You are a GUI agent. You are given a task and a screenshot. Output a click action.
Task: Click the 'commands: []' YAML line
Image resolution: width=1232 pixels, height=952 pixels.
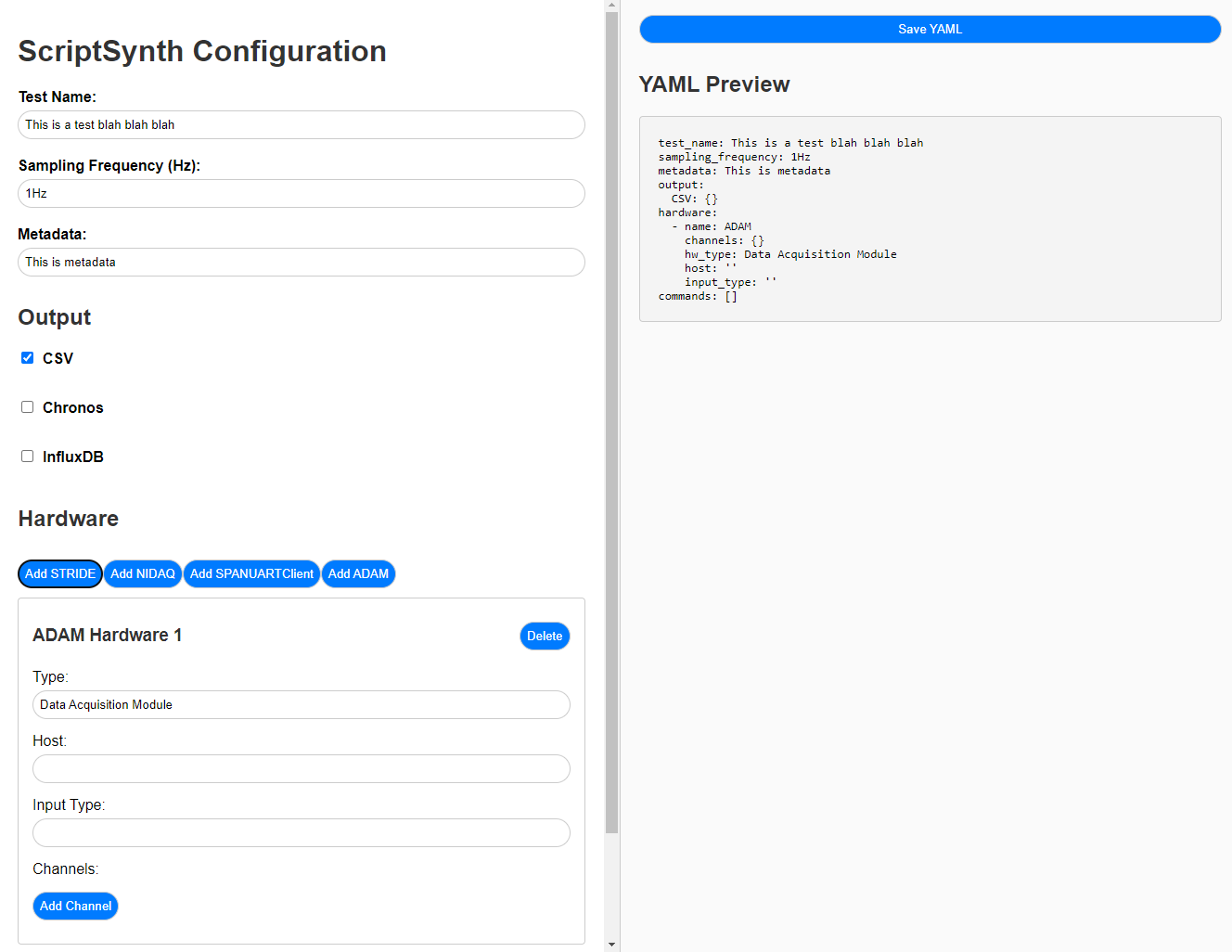(x=698, y=296)
